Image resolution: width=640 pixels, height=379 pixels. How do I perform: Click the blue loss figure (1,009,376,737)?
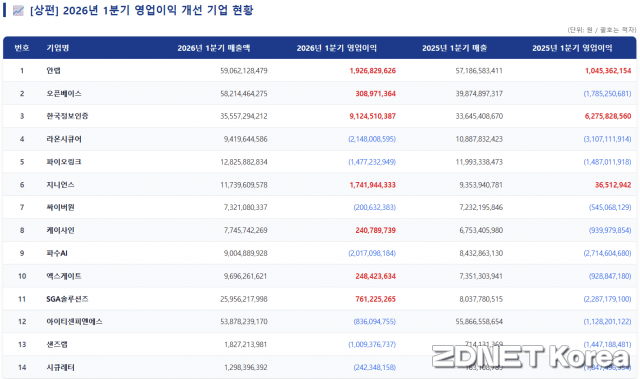pyautogui.click(x=372, y=344)
